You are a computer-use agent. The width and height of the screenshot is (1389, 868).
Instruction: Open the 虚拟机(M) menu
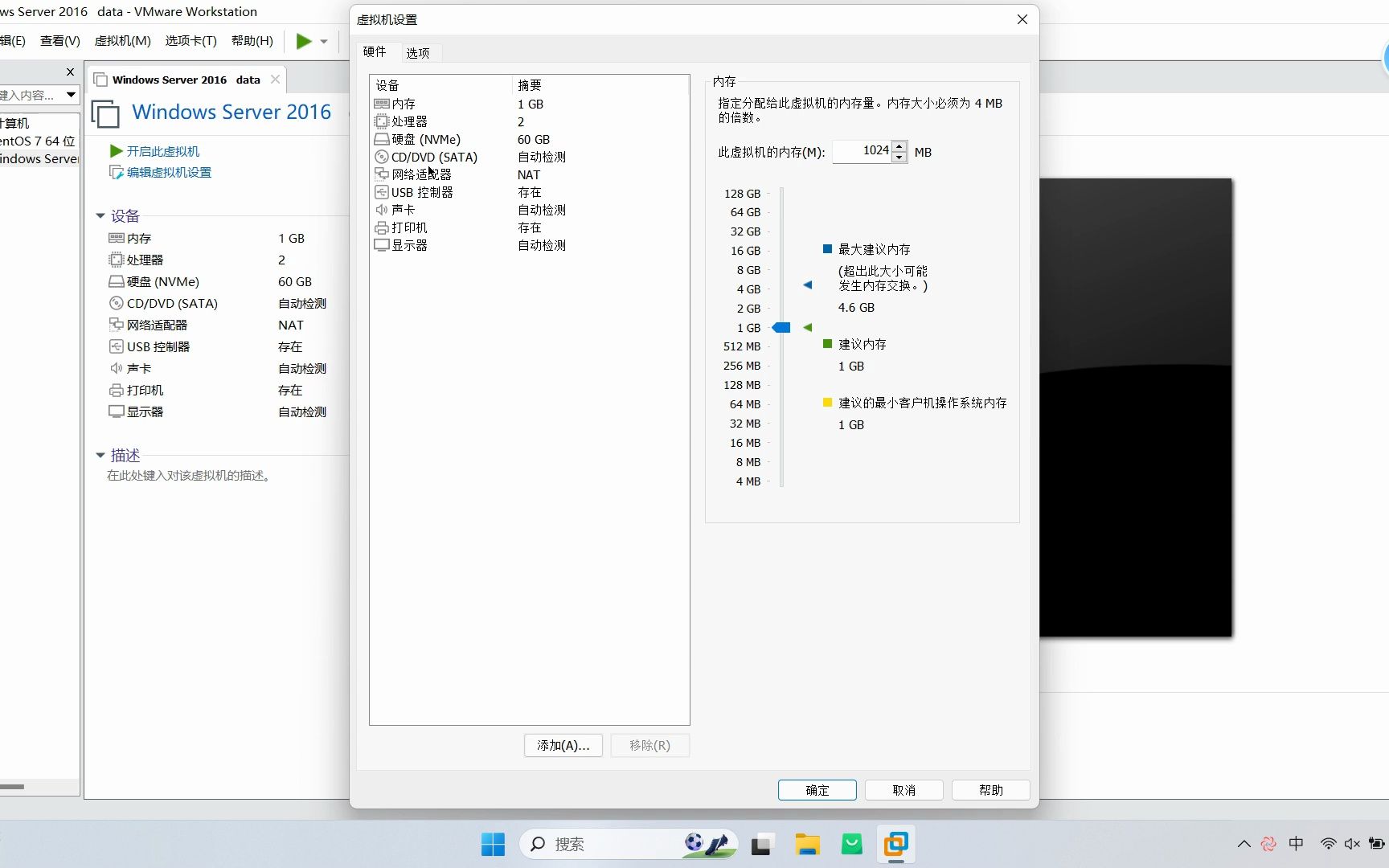(x=122, y=40)
